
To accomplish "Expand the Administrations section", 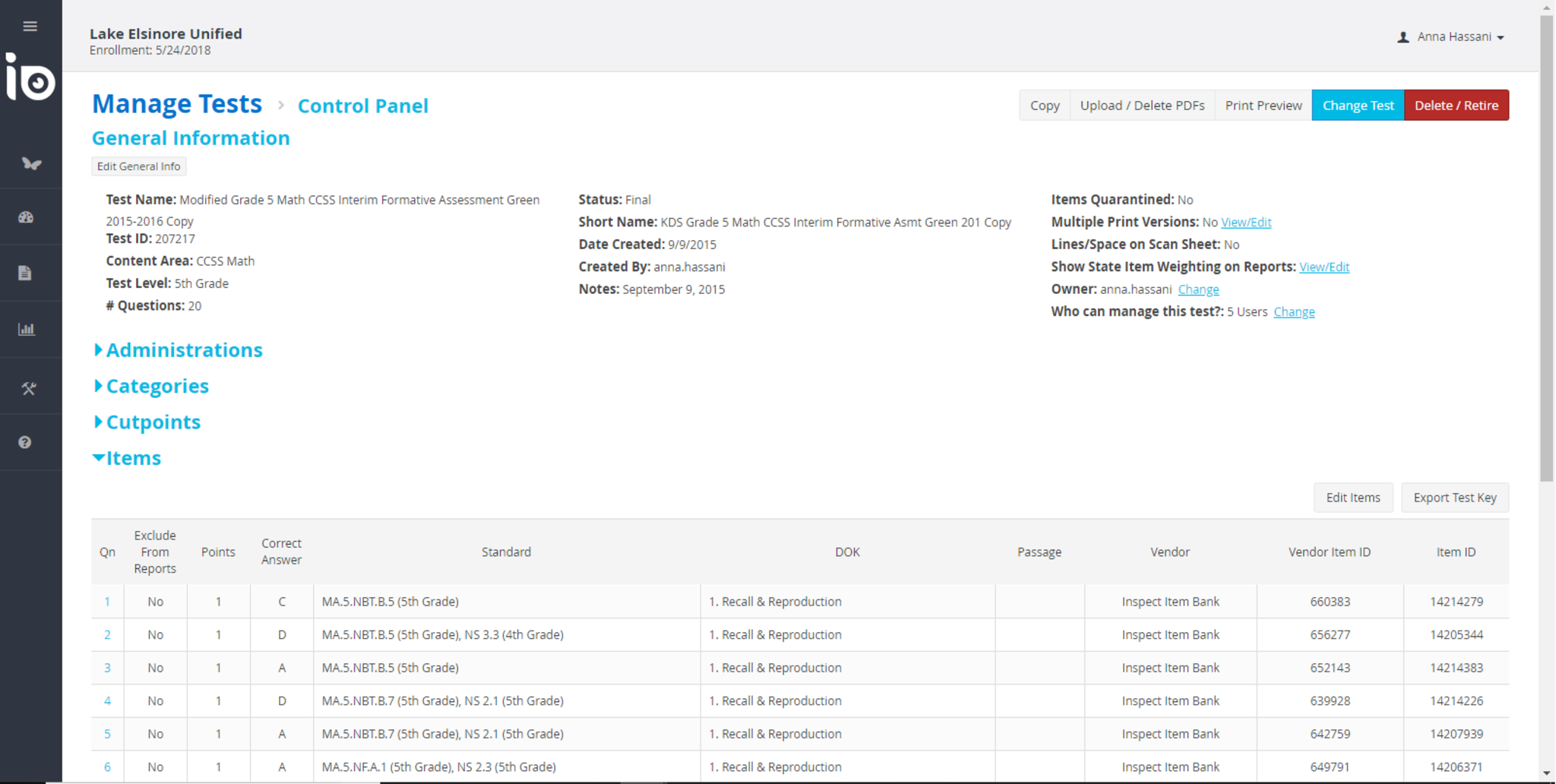I will pyautogui.click(x=183, y=350).
